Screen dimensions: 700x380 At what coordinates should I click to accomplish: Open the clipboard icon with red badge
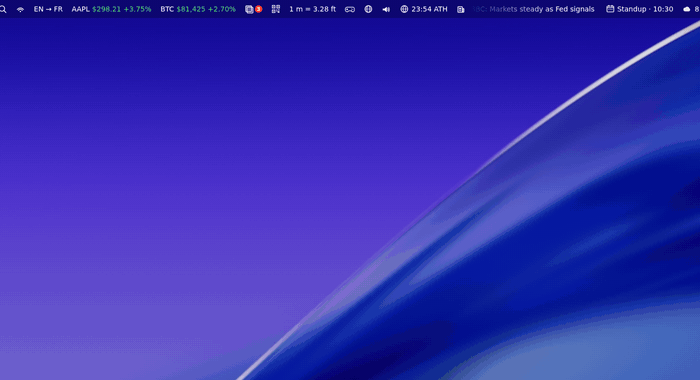254,9
